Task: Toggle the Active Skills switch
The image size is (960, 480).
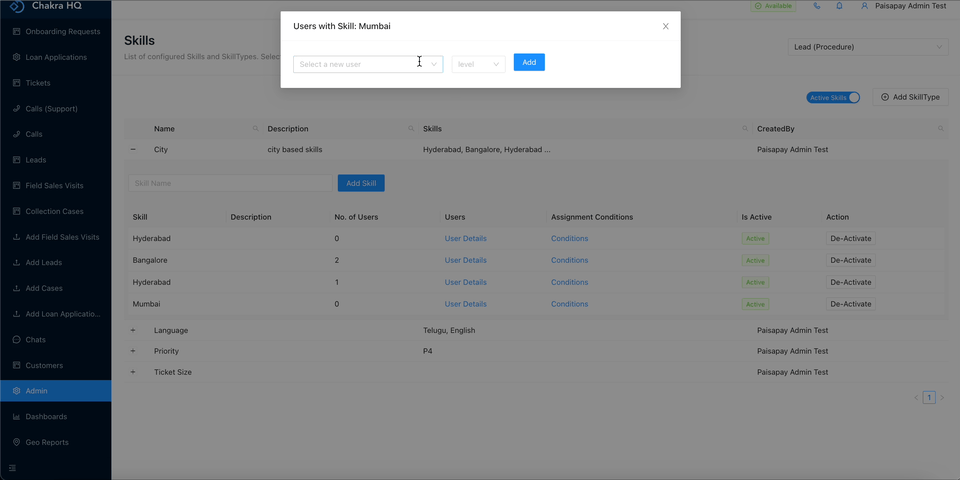Action: (833, 97)
